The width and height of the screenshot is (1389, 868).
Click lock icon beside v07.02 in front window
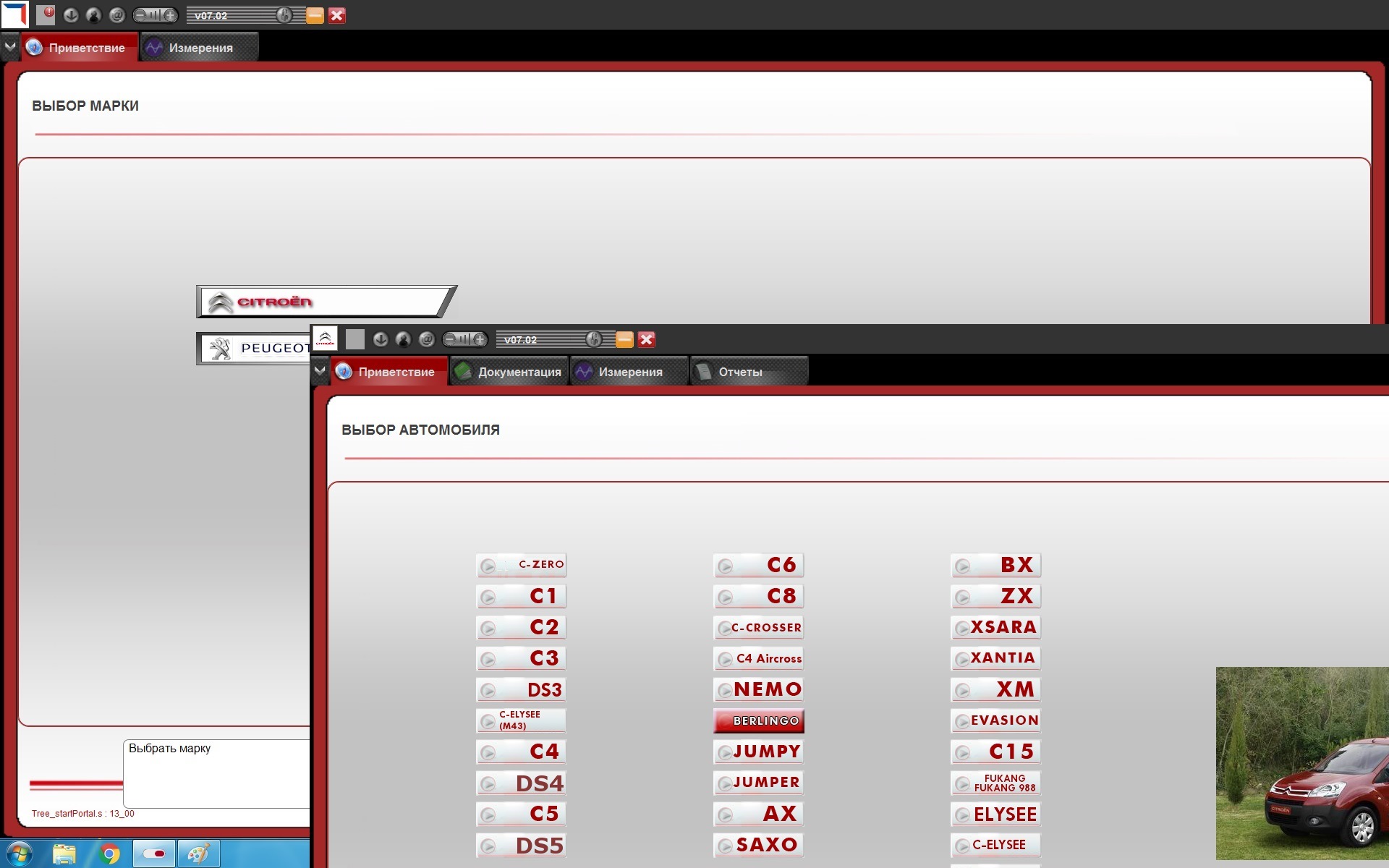(x=594, y=339)
